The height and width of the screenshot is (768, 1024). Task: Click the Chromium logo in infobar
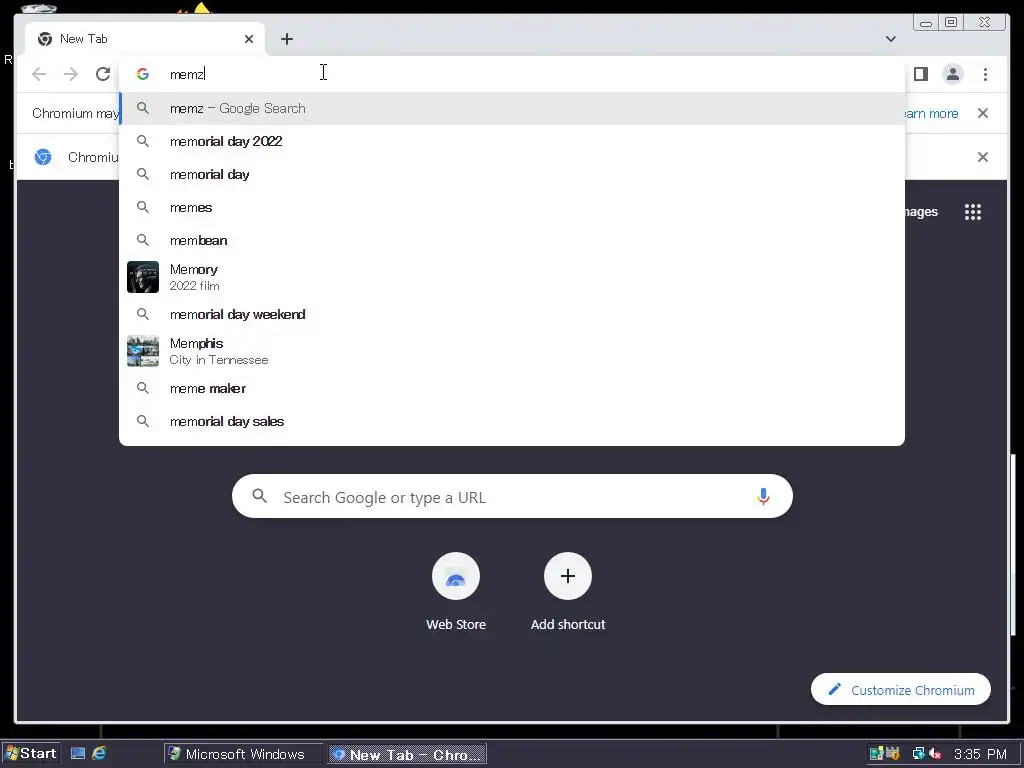pyautogui.click(x=43, y=157)
